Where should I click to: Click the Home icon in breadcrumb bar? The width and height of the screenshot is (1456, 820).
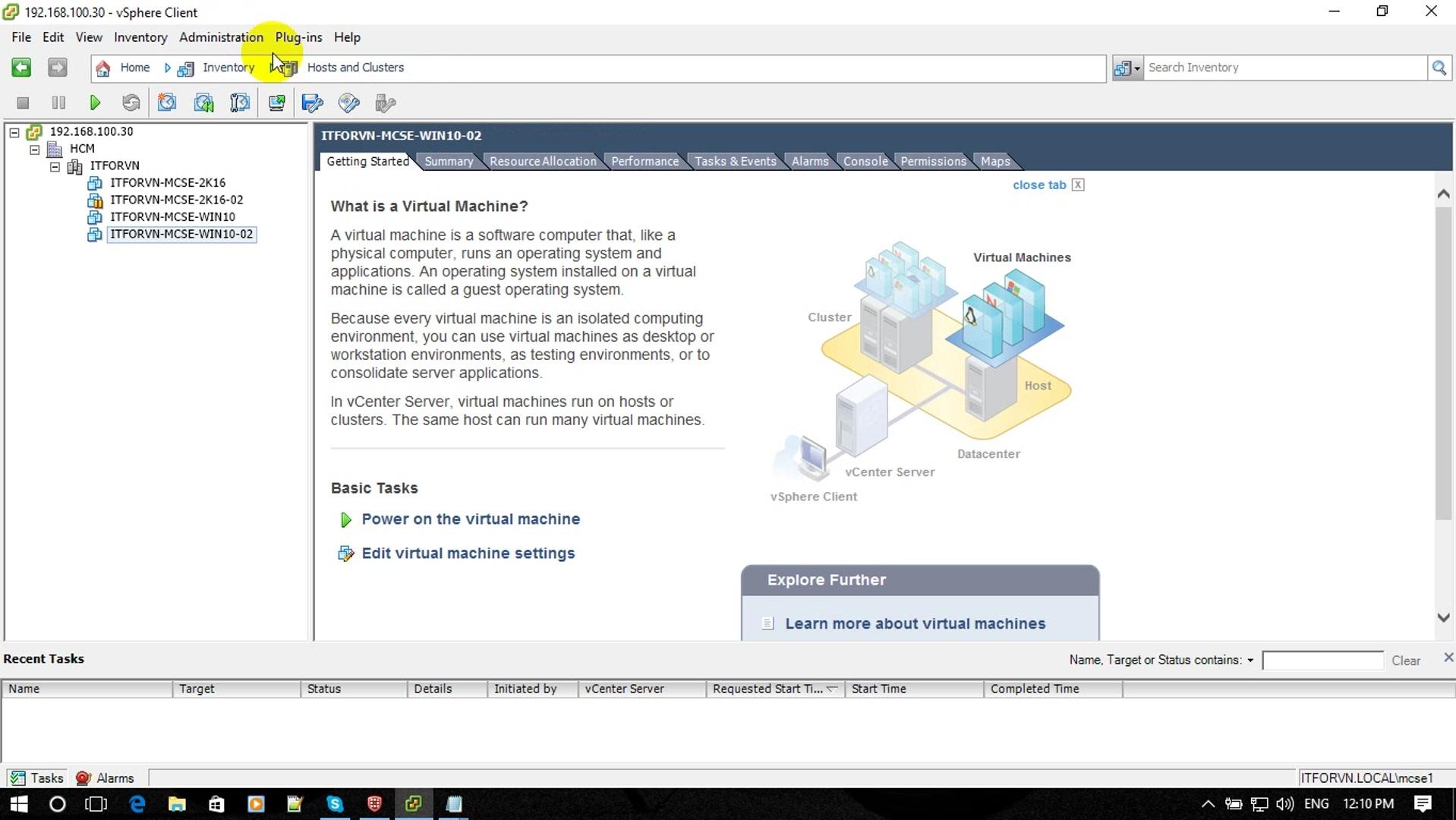pos(103,68)
